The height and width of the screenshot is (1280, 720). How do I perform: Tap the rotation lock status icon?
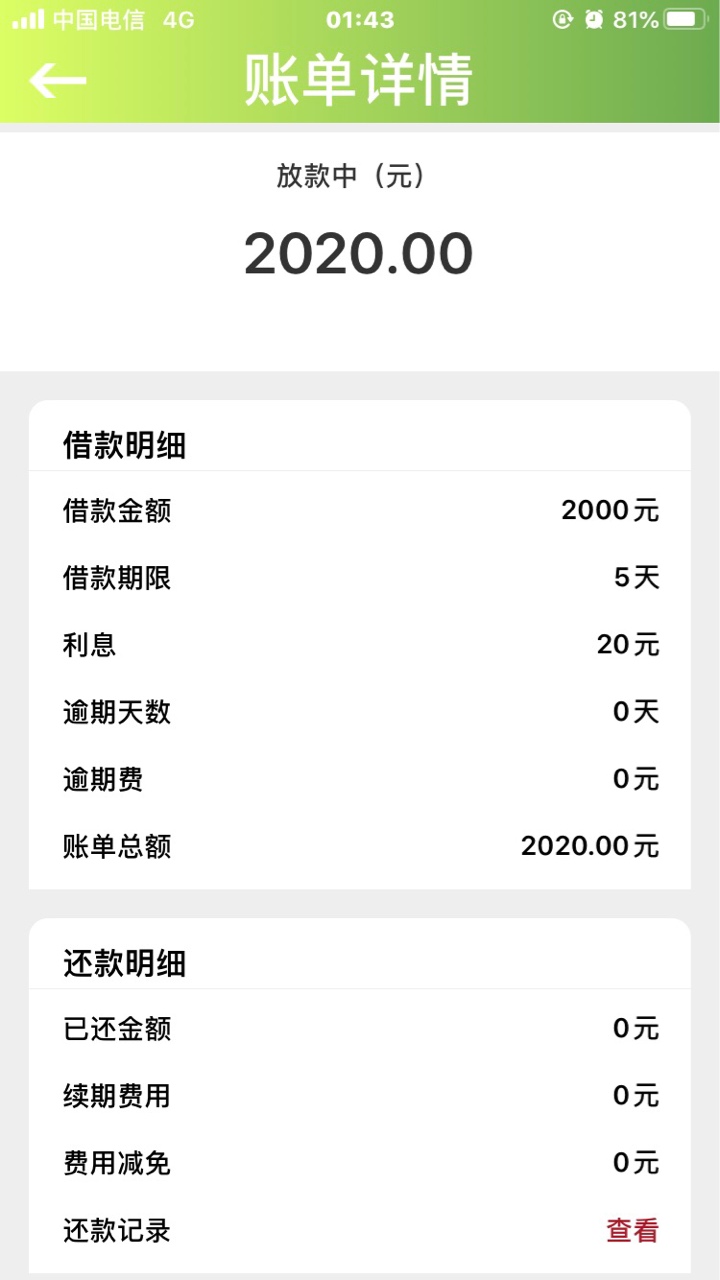point(562,19)
